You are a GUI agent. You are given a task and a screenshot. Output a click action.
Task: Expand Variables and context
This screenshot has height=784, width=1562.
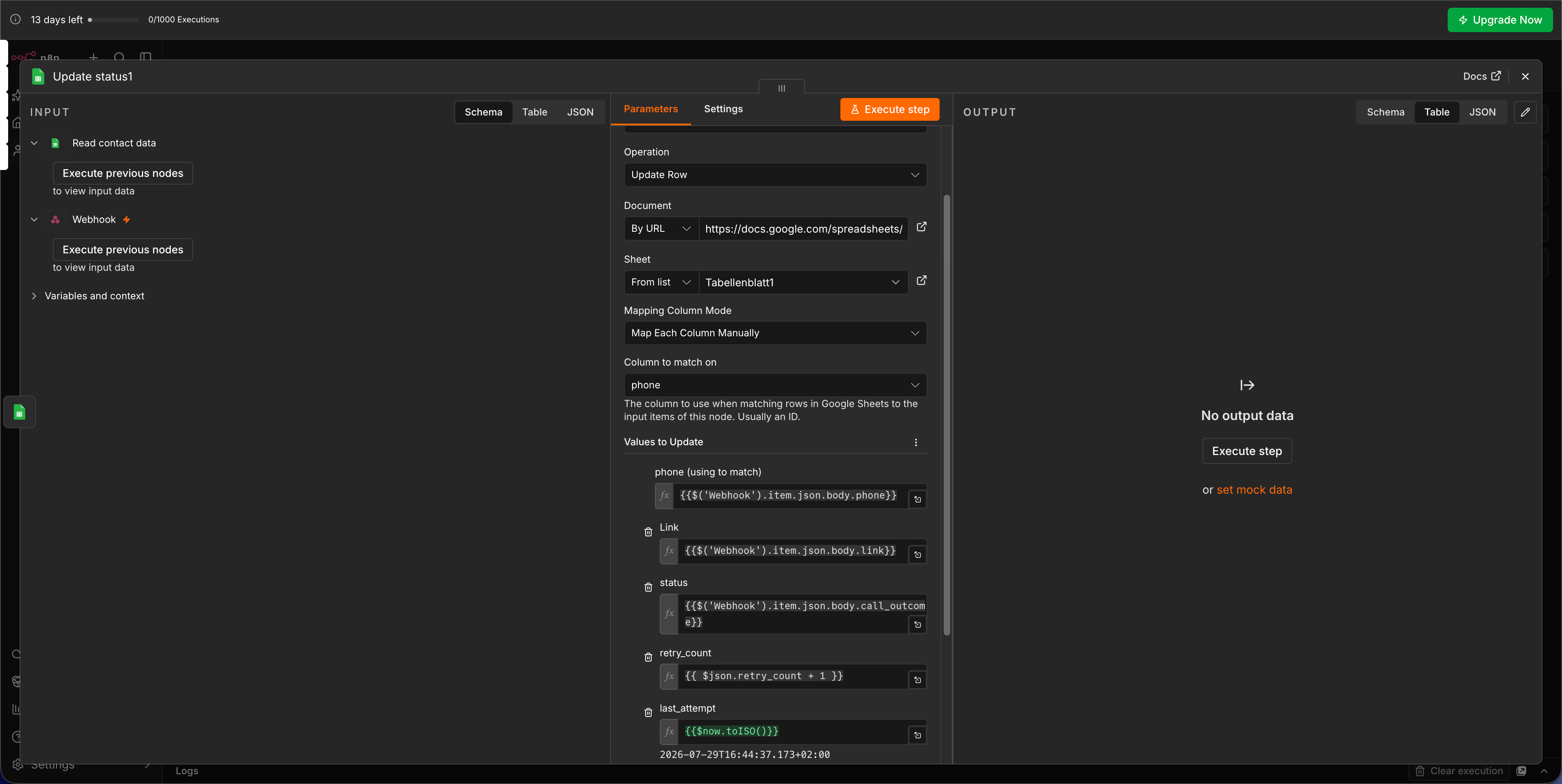pos(35,296)
